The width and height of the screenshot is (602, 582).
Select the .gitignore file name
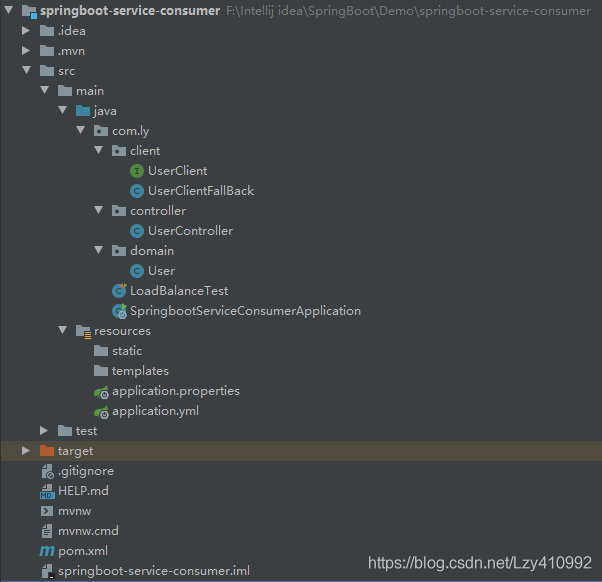click(86, 471)
